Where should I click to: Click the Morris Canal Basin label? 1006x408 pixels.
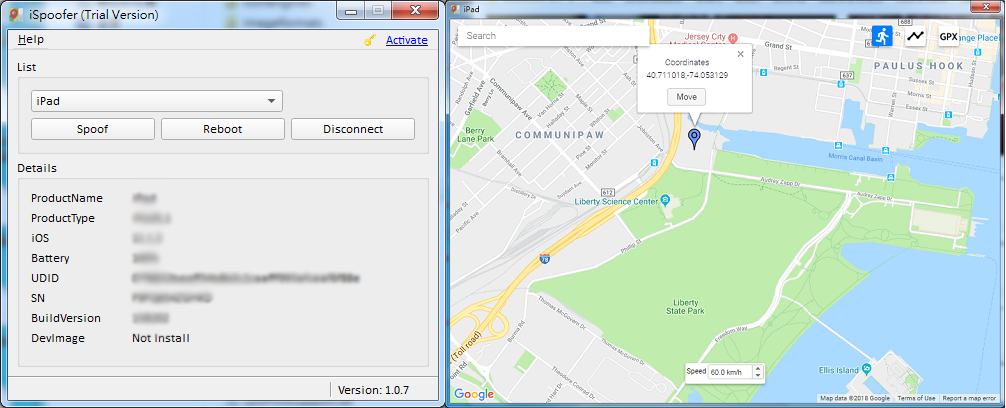(x=856, y=157)
